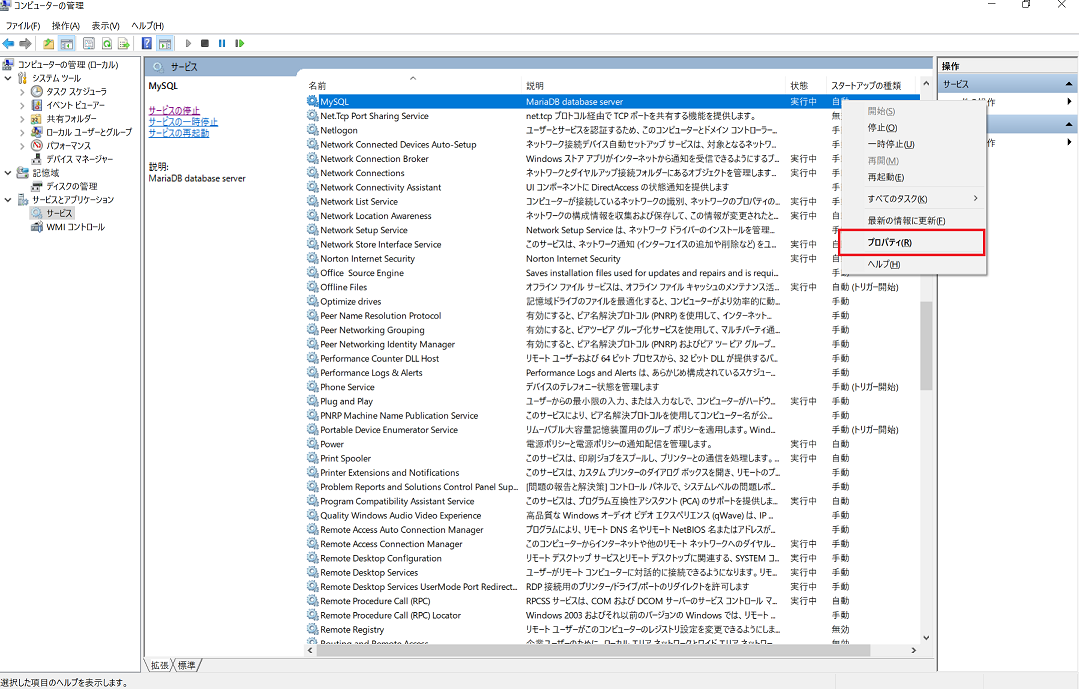Click the Back arrow in the toolbar

8,43
